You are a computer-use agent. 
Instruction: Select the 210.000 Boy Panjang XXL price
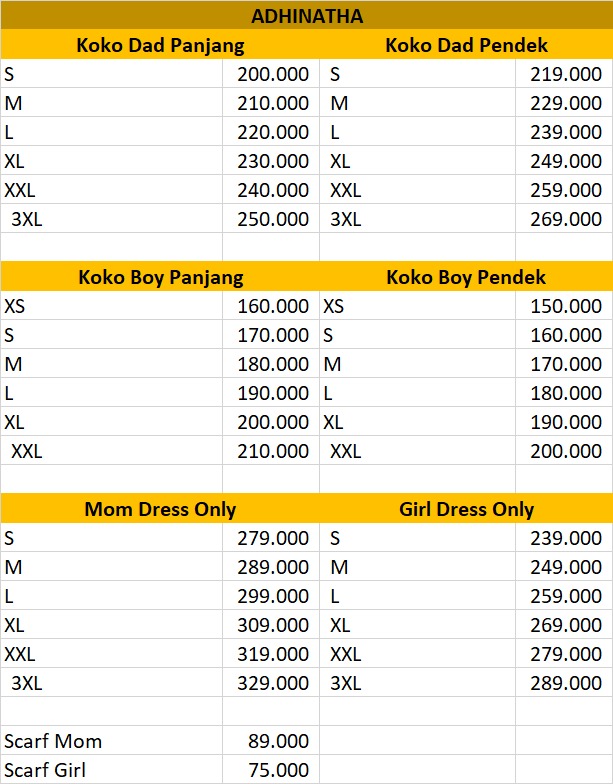click(x=271, y=451)
